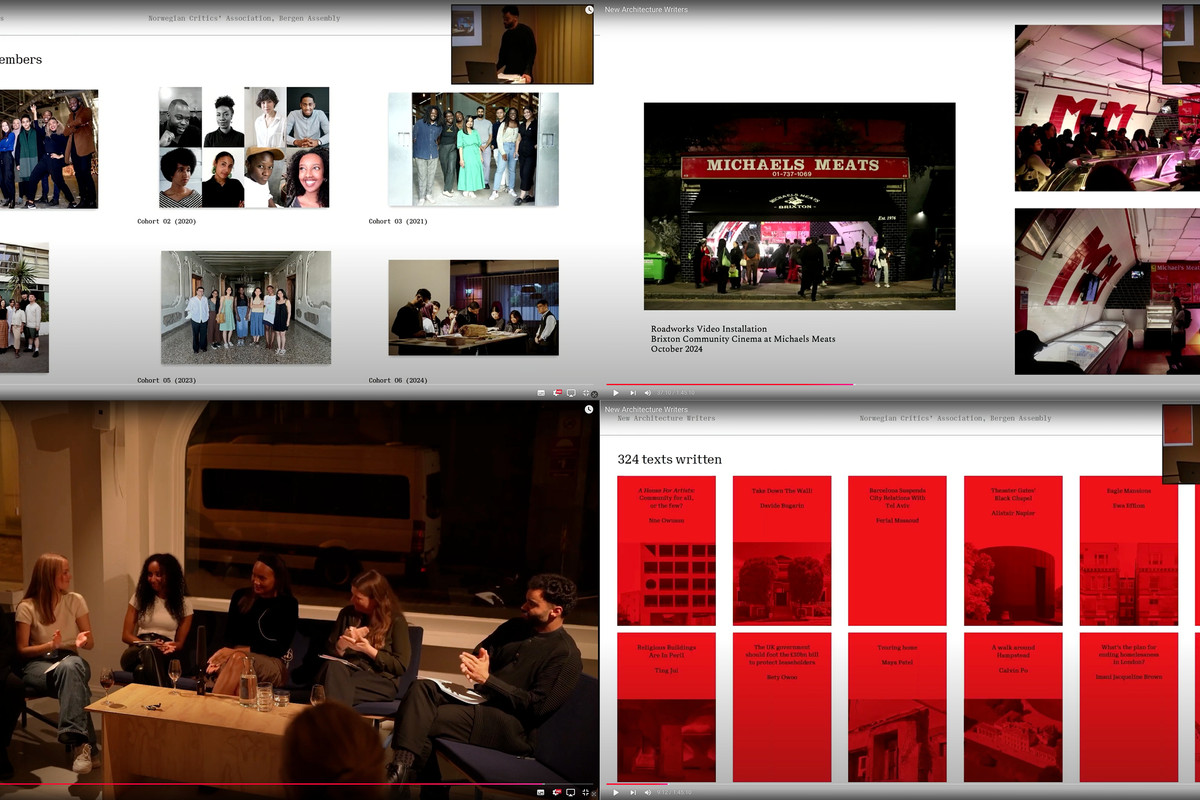This screenshot has height=800, width=1200.
Task: Open 'Touring home' red text card
Action: click(897, 707)
